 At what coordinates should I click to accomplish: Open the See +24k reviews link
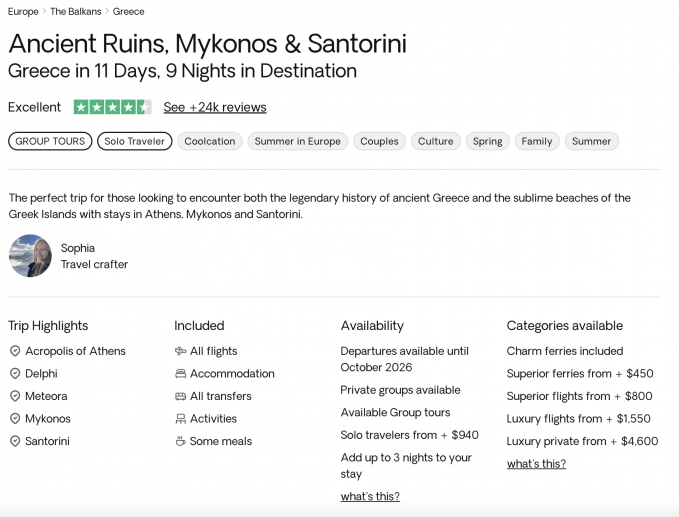click(x=215, y=107)
